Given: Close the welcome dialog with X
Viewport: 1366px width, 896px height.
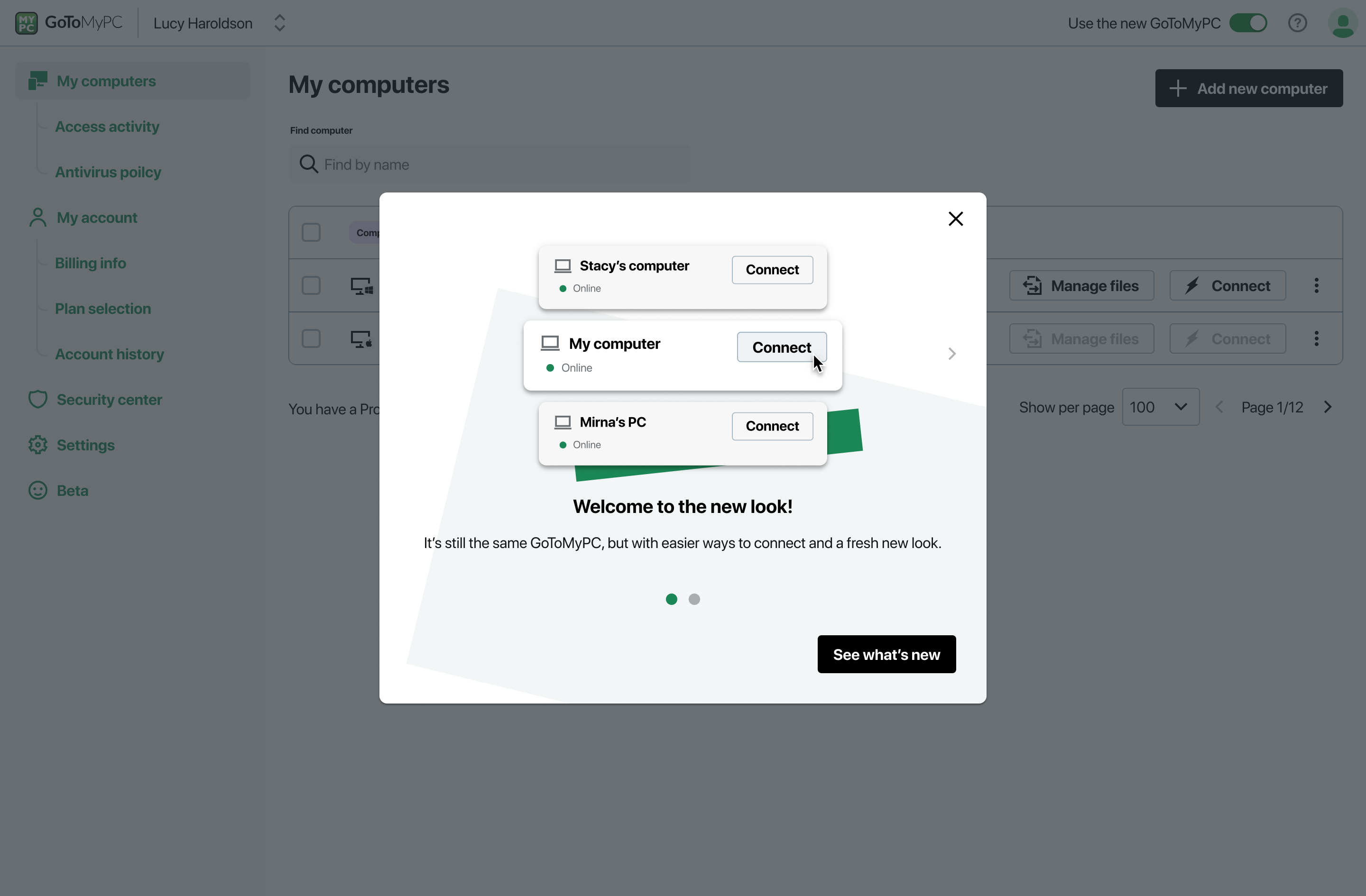Looking at the screenshot, I should pos(956,219).
